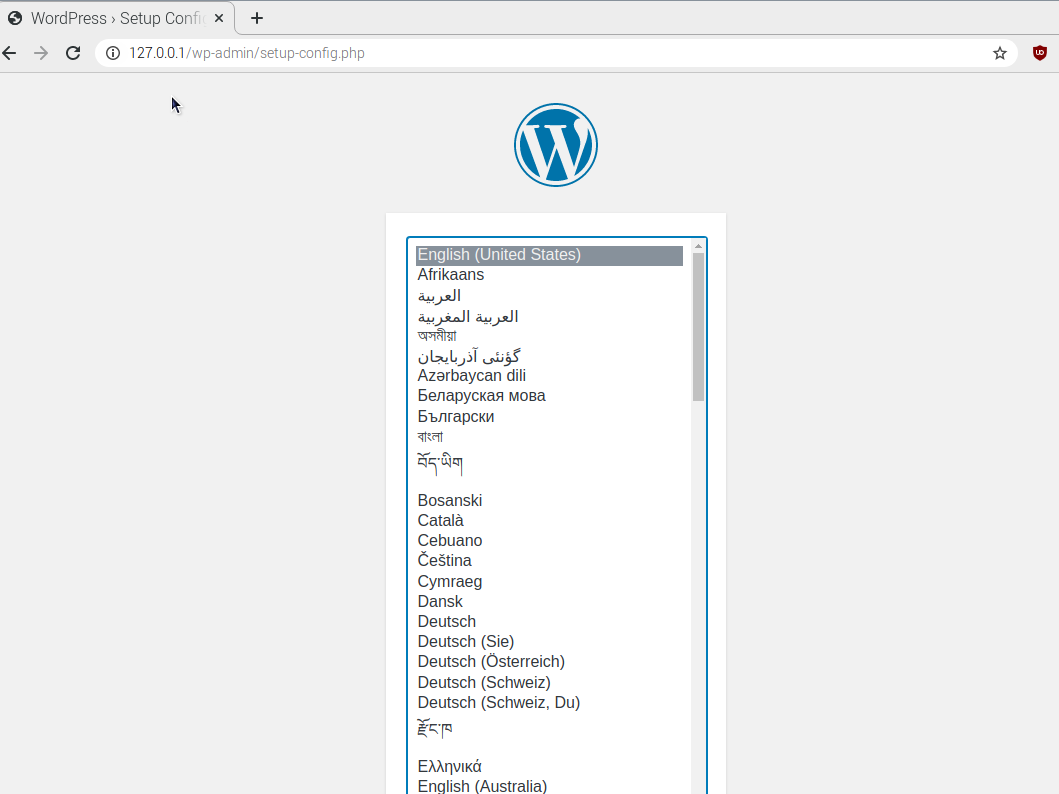Screen dimensions: 1059x794
Task: Open the uBlock Origin extension icon
Action: pyautogui.click(x=1040, y=53)
